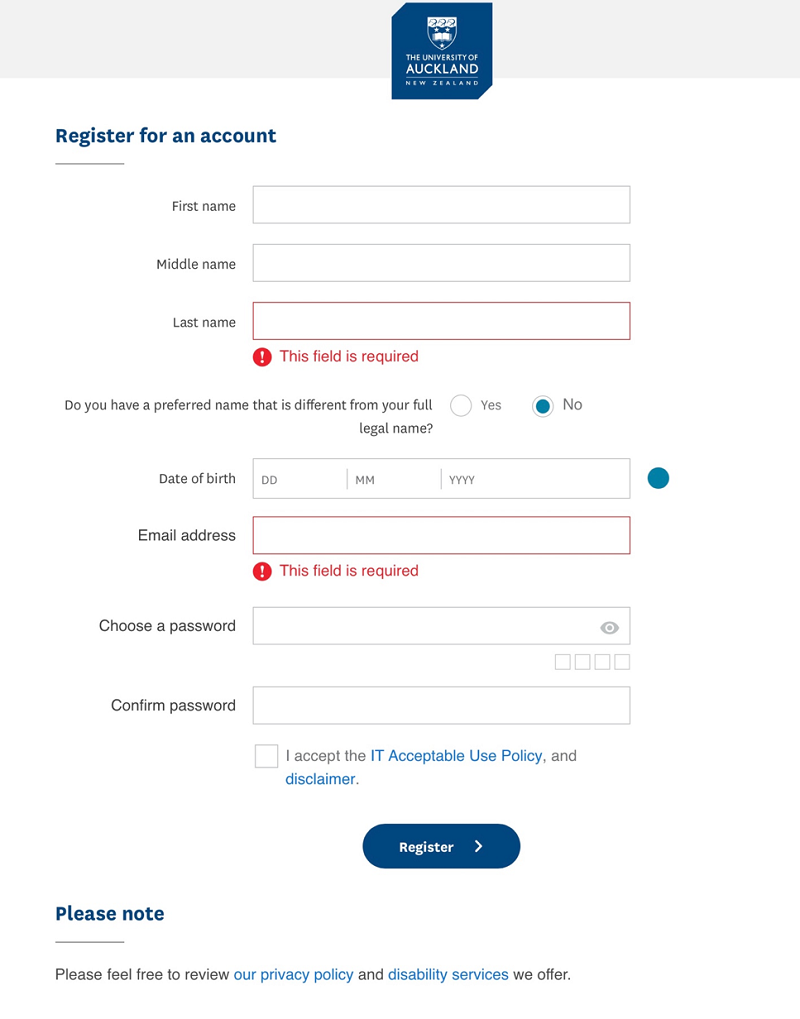
Task: Click the Last name error icon
Action: point(262,357)
